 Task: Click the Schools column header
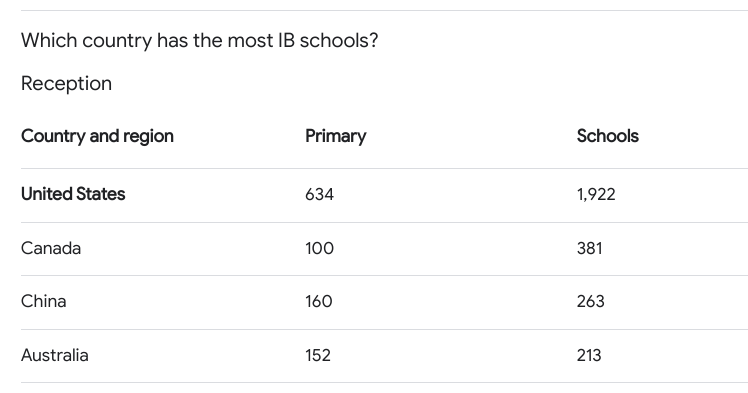(608, 136)
